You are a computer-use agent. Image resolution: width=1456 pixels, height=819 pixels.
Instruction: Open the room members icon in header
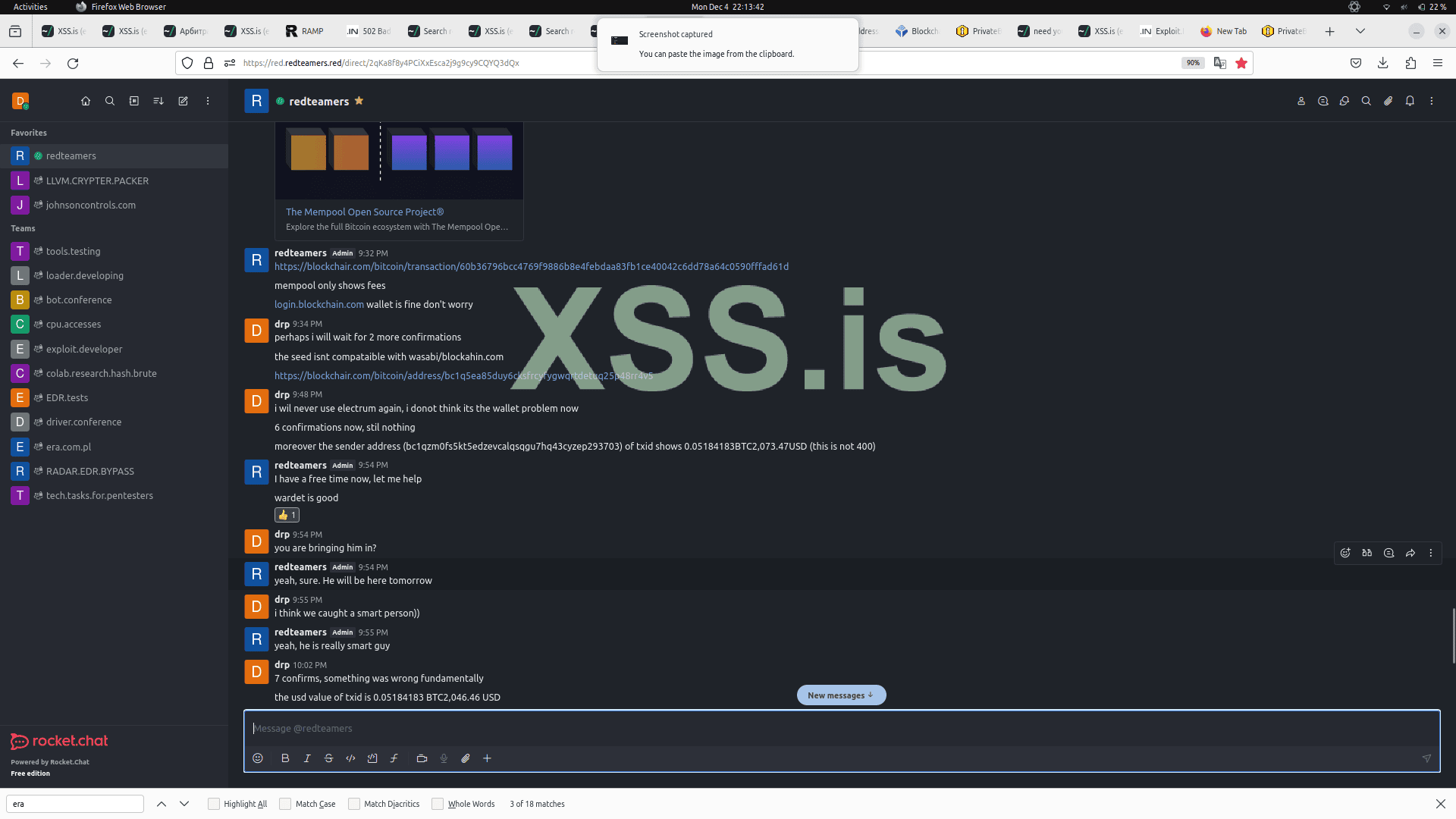pyautogui.click(x=1301, y=101)
